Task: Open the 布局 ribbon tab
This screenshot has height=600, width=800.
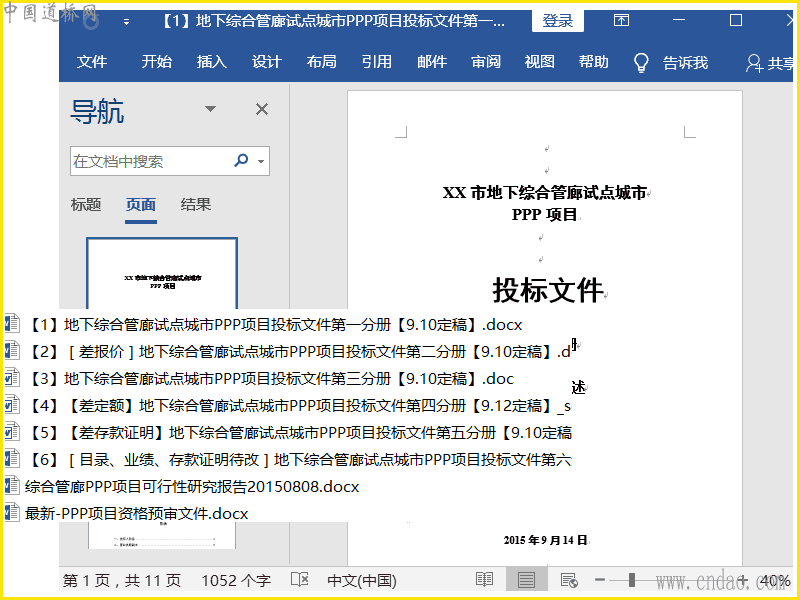Action: pos(321,62)
